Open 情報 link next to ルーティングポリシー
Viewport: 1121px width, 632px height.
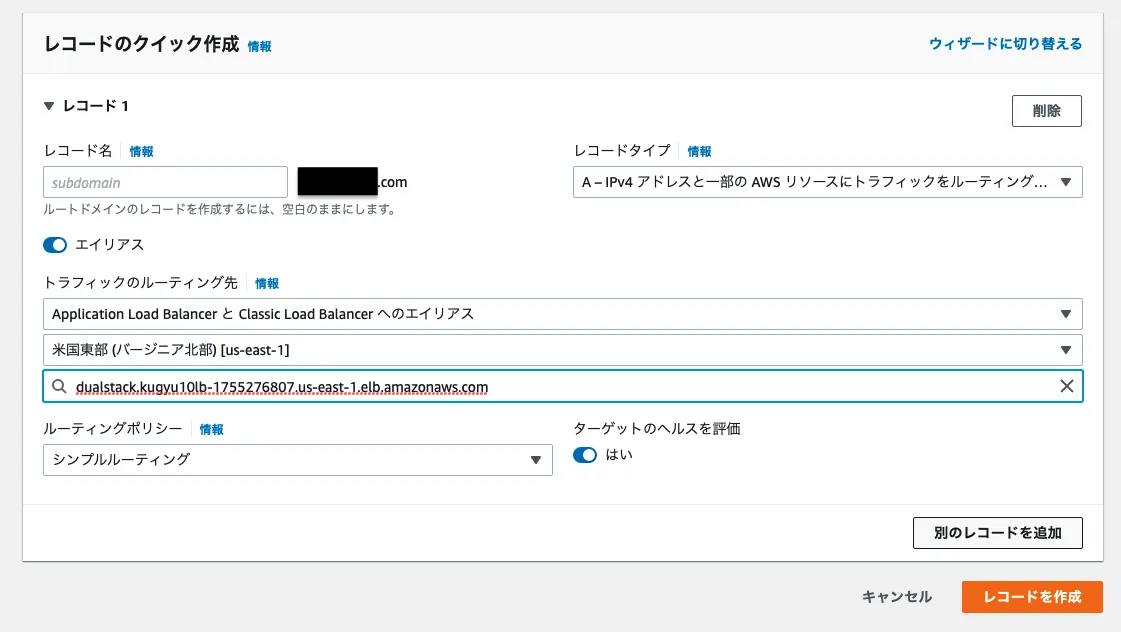pyautogui.click(x=211, y=430)
